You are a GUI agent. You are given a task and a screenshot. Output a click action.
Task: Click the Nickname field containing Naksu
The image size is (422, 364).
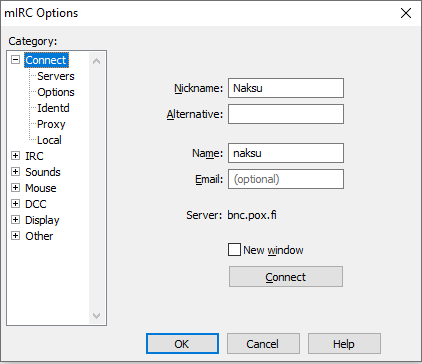(286, 88)
